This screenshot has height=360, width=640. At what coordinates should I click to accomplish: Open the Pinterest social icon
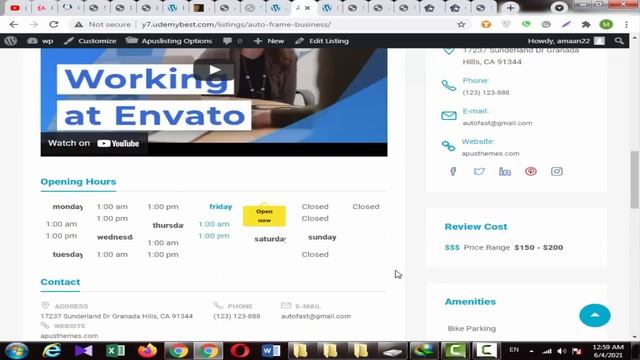tap(531, 171)
